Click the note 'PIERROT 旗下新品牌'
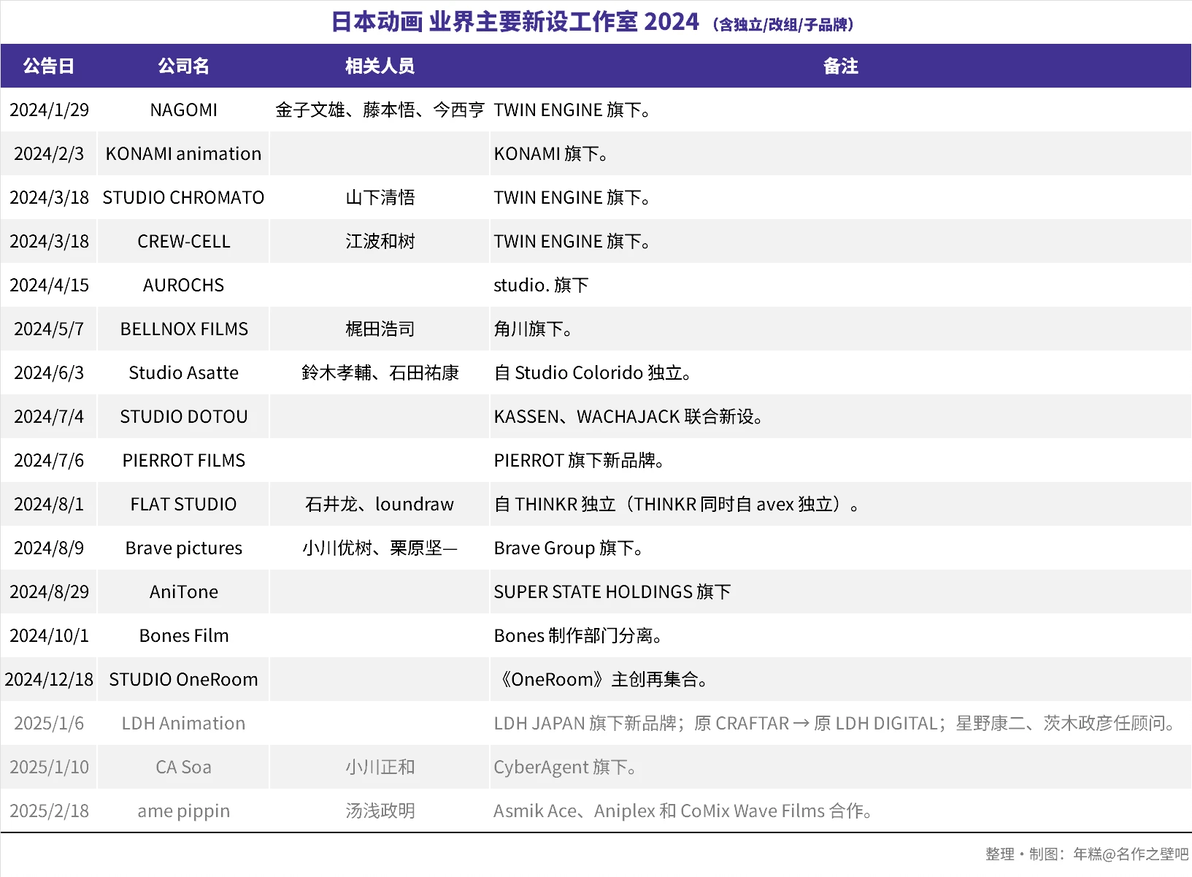The height and width of the screenshot is (877, 1192). [x=579, y=461]
